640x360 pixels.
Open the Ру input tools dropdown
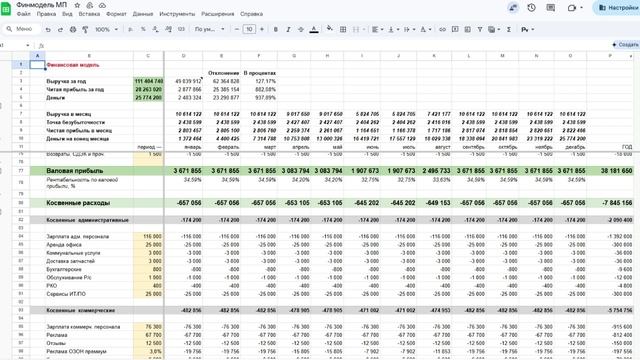tap(527, 29)
